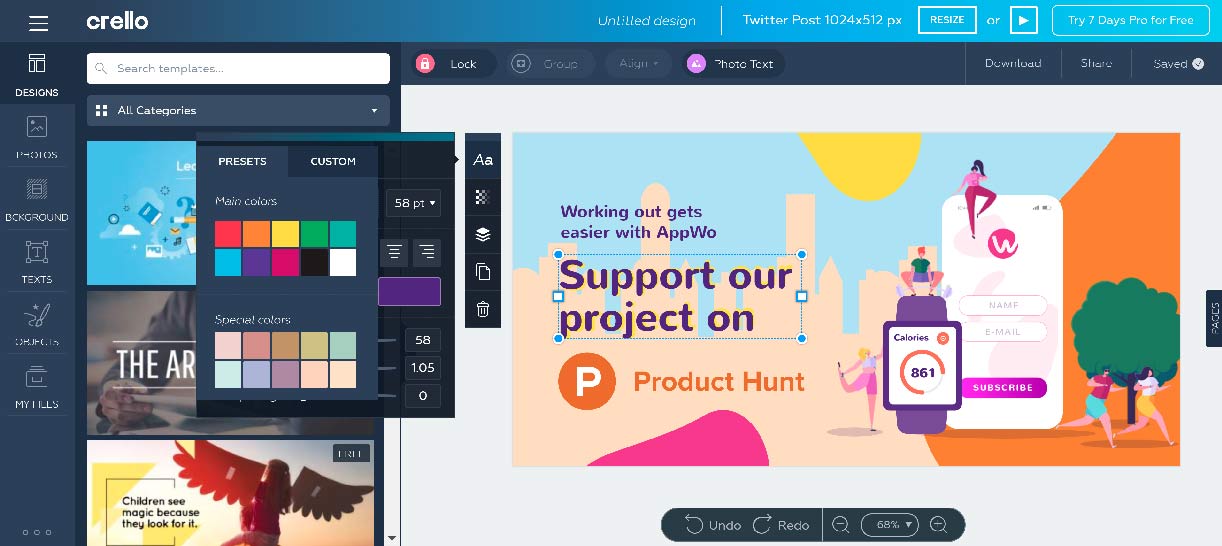Screen dimensions: 1222x546
Task: Click Download in the top toolbar
Action: pos(1013,63)
